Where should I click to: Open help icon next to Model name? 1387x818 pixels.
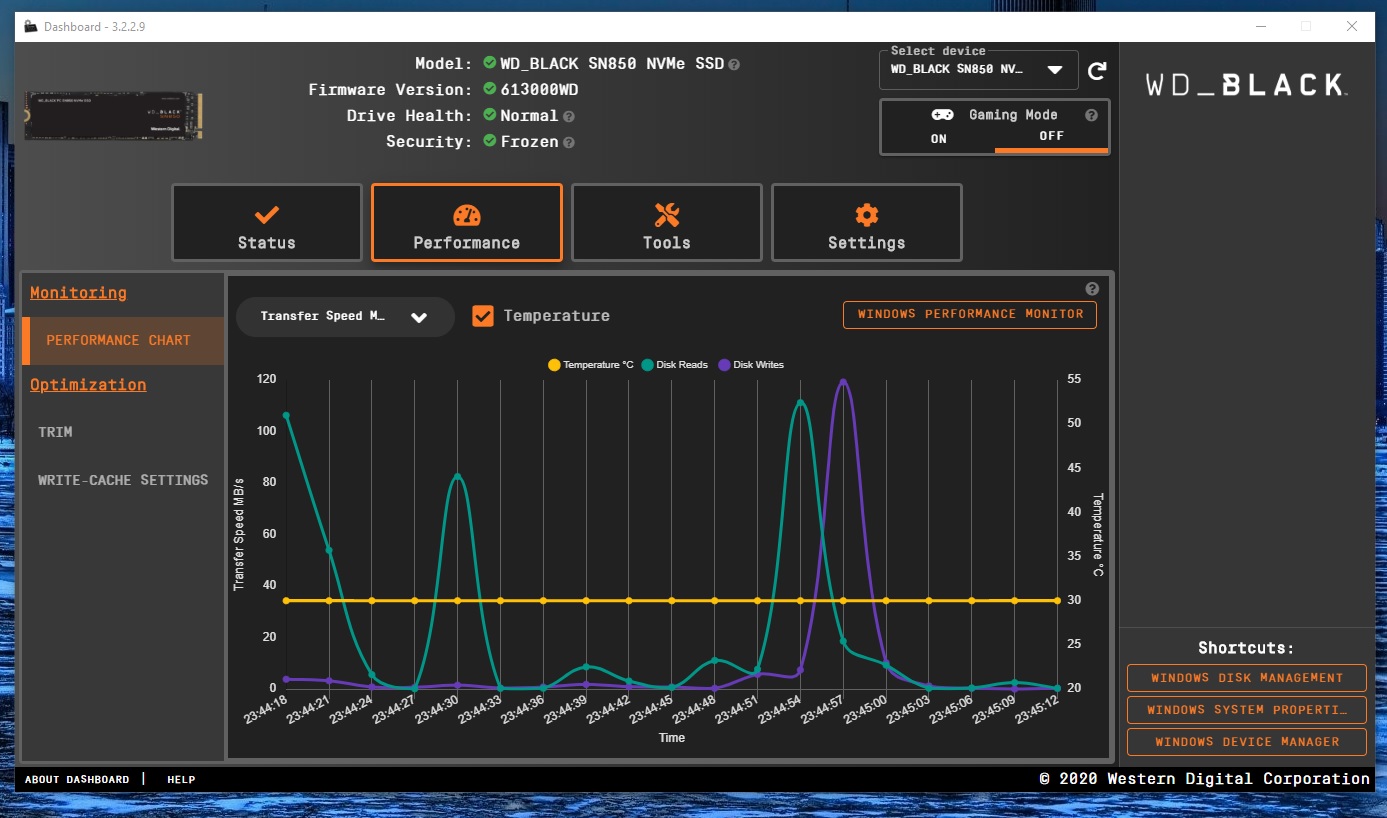coord(734,64)
